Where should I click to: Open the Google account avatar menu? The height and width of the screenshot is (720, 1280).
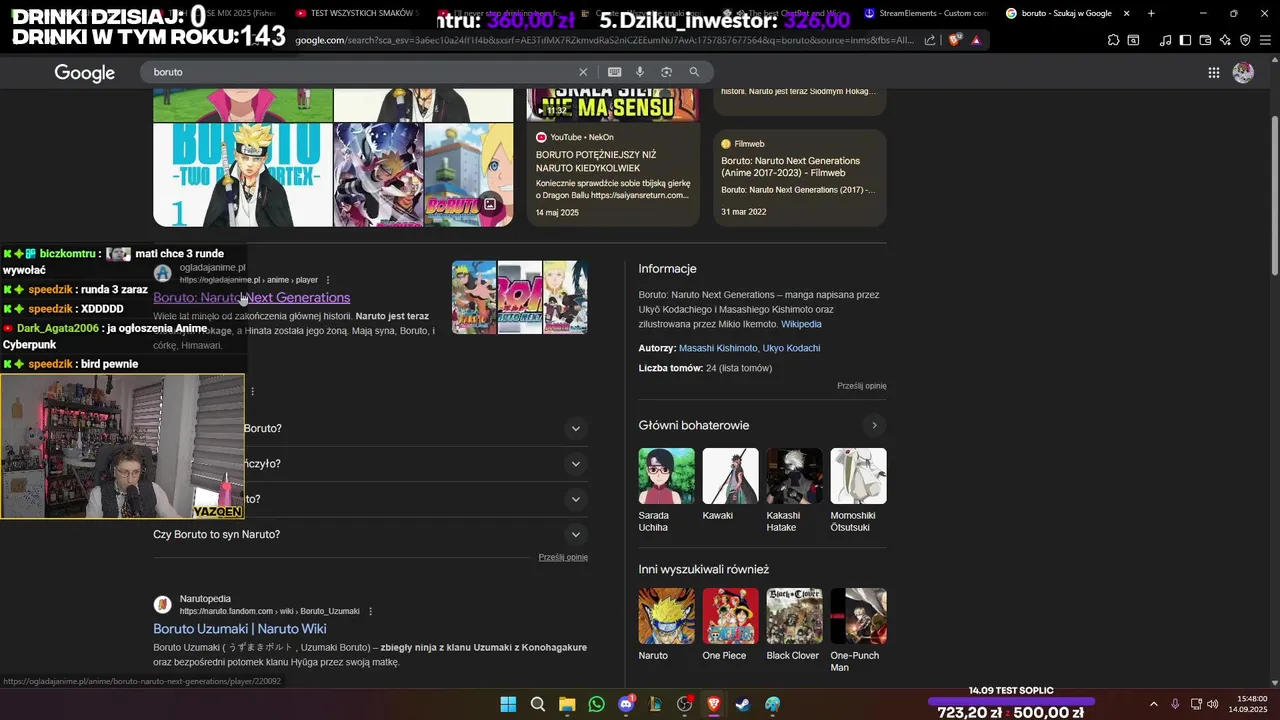coord(1243,72)
